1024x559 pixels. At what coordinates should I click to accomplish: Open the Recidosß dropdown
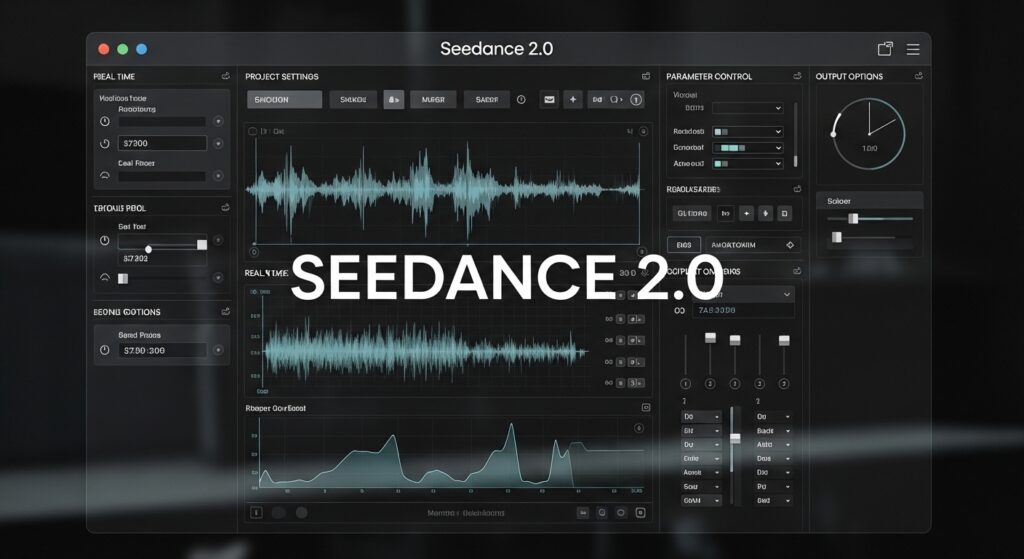[747, 132]
